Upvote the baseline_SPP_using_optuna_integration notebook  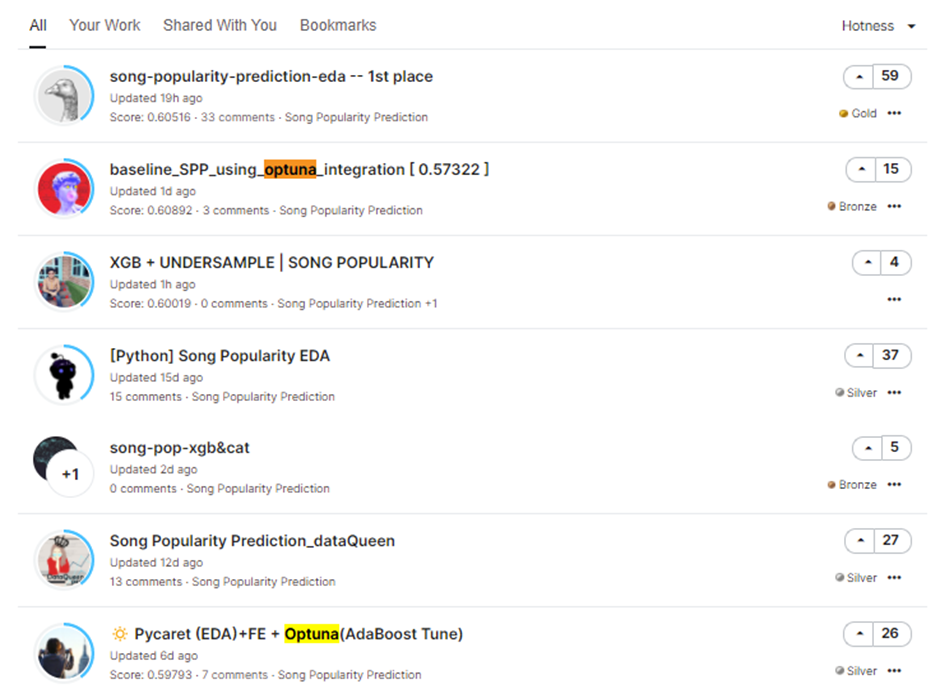861,170
